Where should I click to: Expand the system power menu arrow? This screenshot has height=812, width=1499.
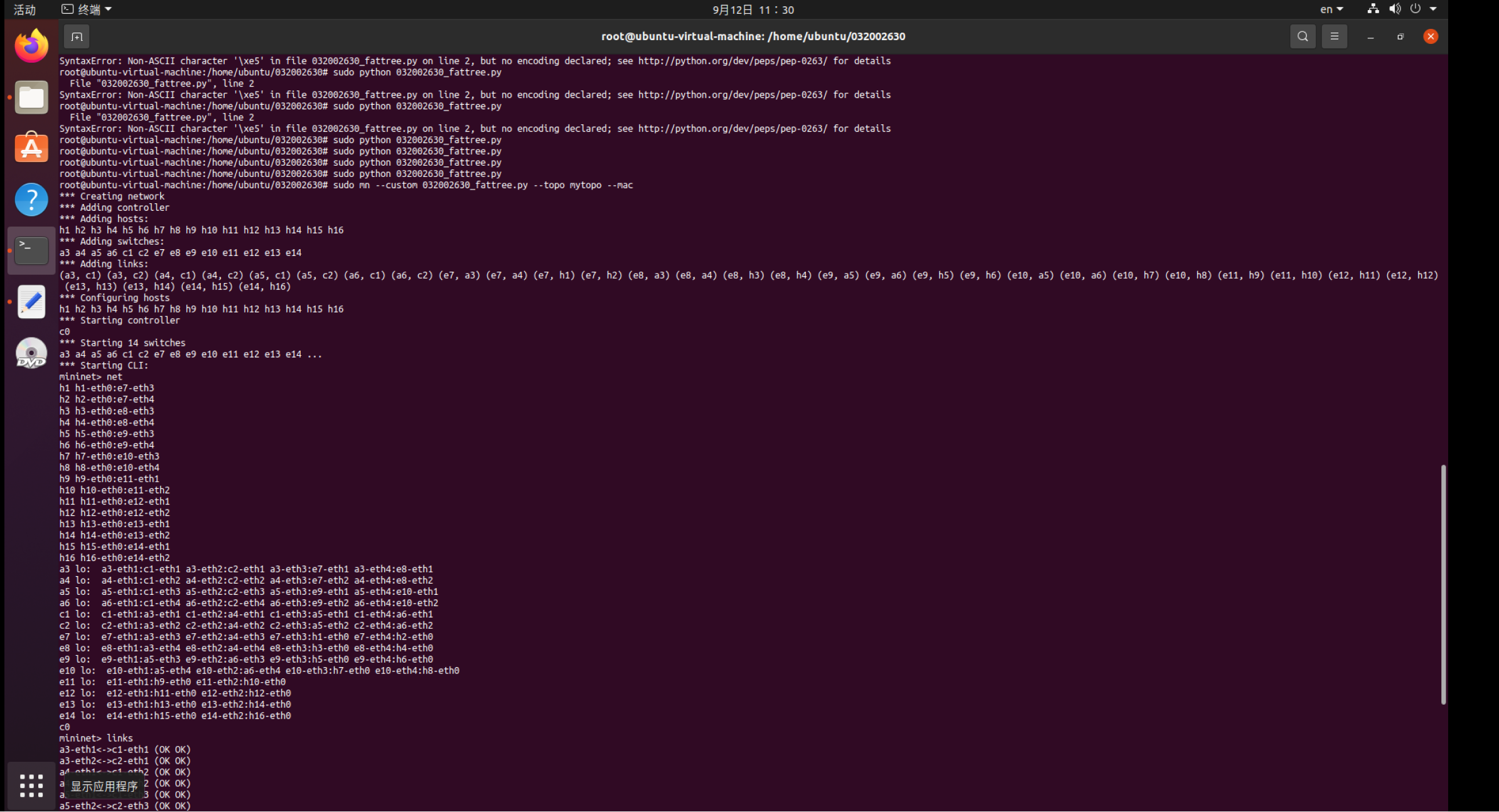[1433, 9]
